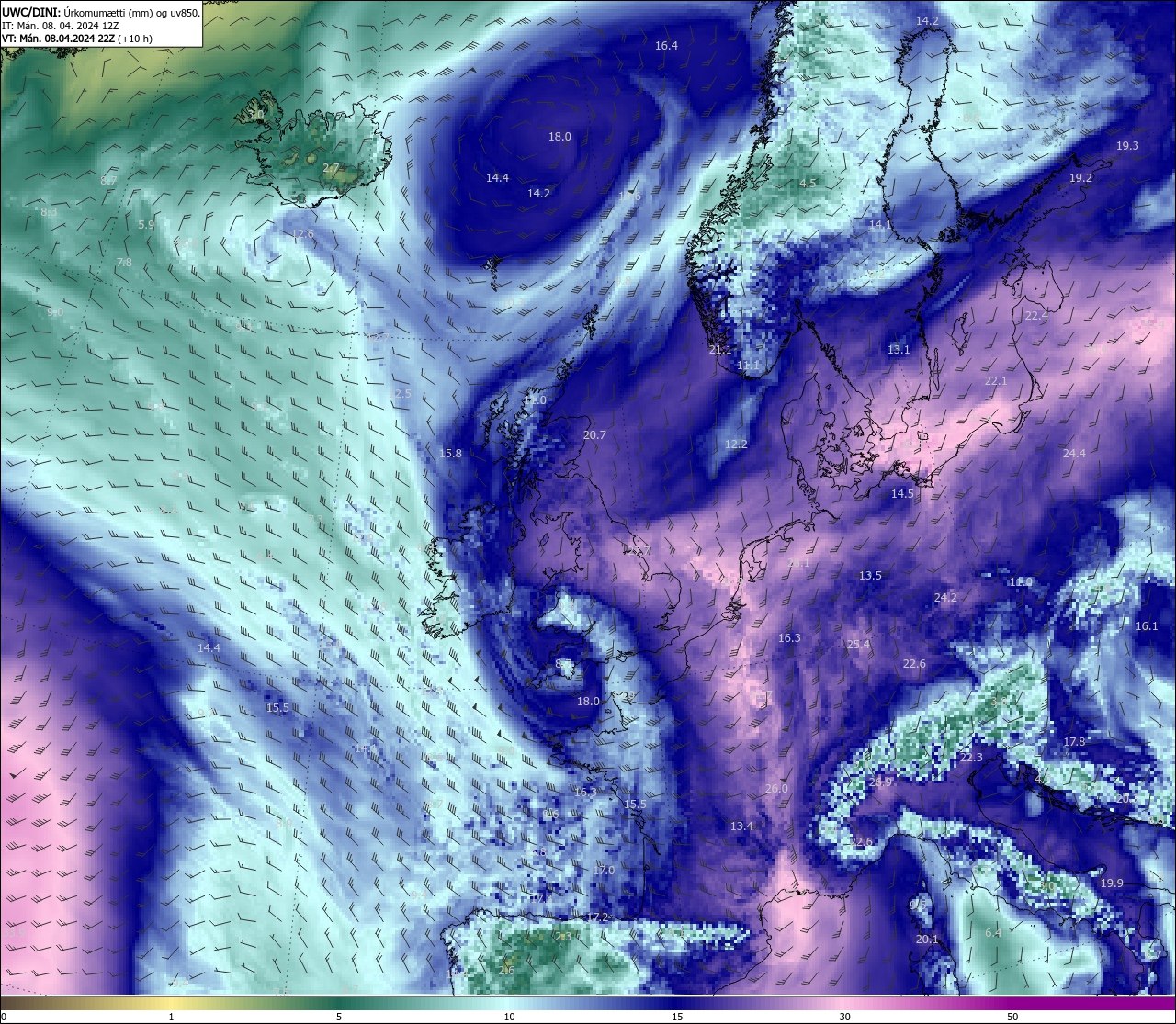Click the 25.4 value label
Image resolution: width=1176 pixels, height=1024 pixels.
858,644
